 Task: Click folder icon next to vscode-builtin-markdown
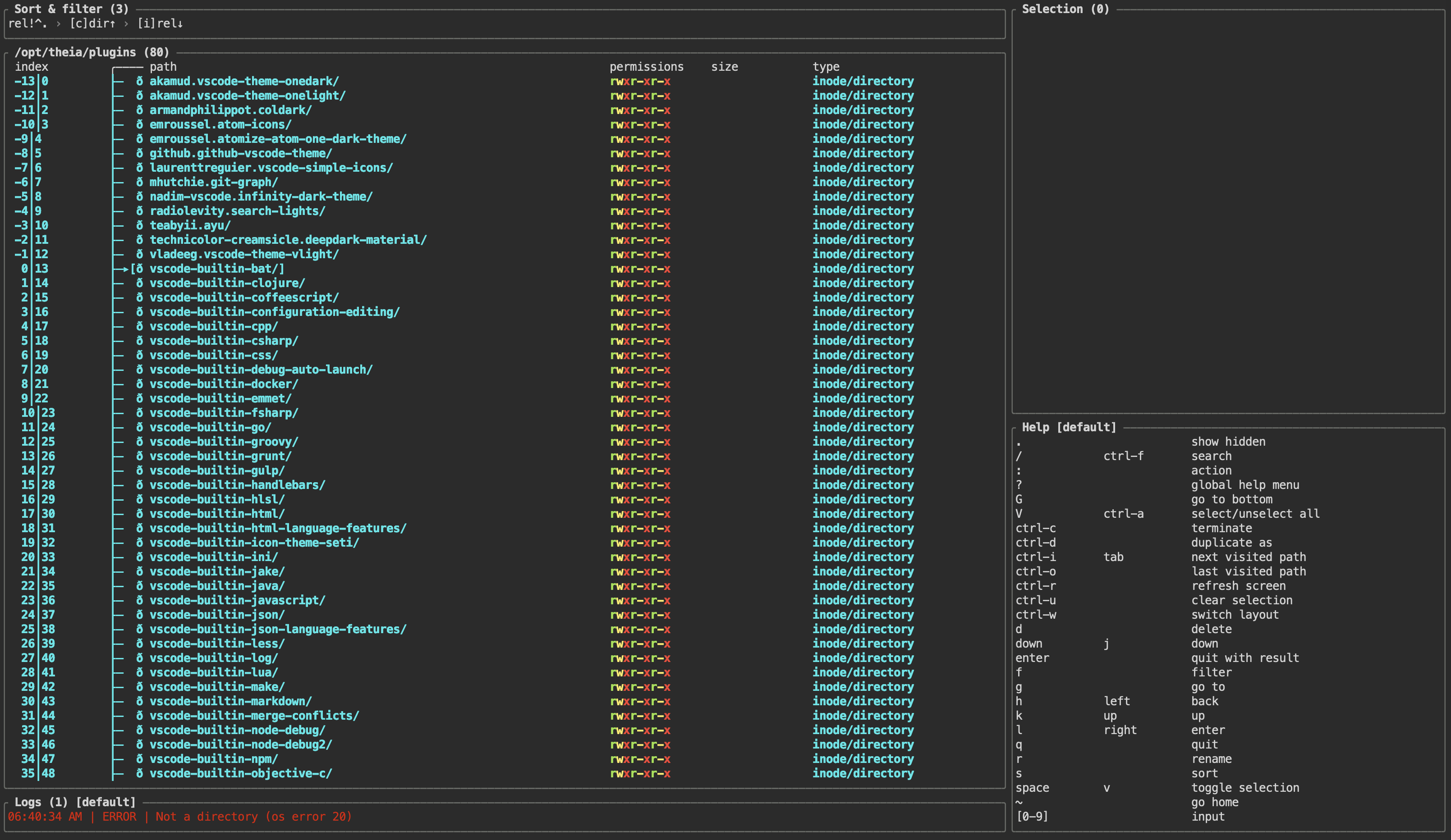[139, 701]
